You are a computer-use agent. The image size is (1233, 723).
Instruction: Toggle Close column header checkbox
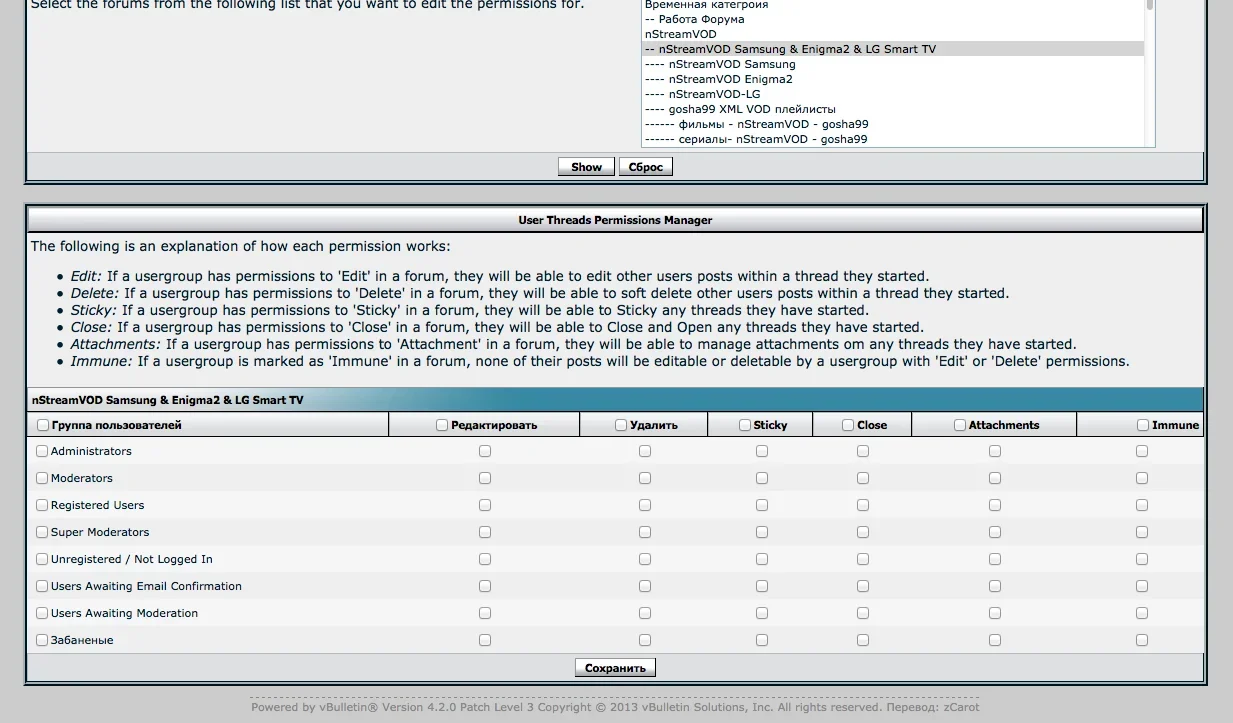(x=848, y=425)
